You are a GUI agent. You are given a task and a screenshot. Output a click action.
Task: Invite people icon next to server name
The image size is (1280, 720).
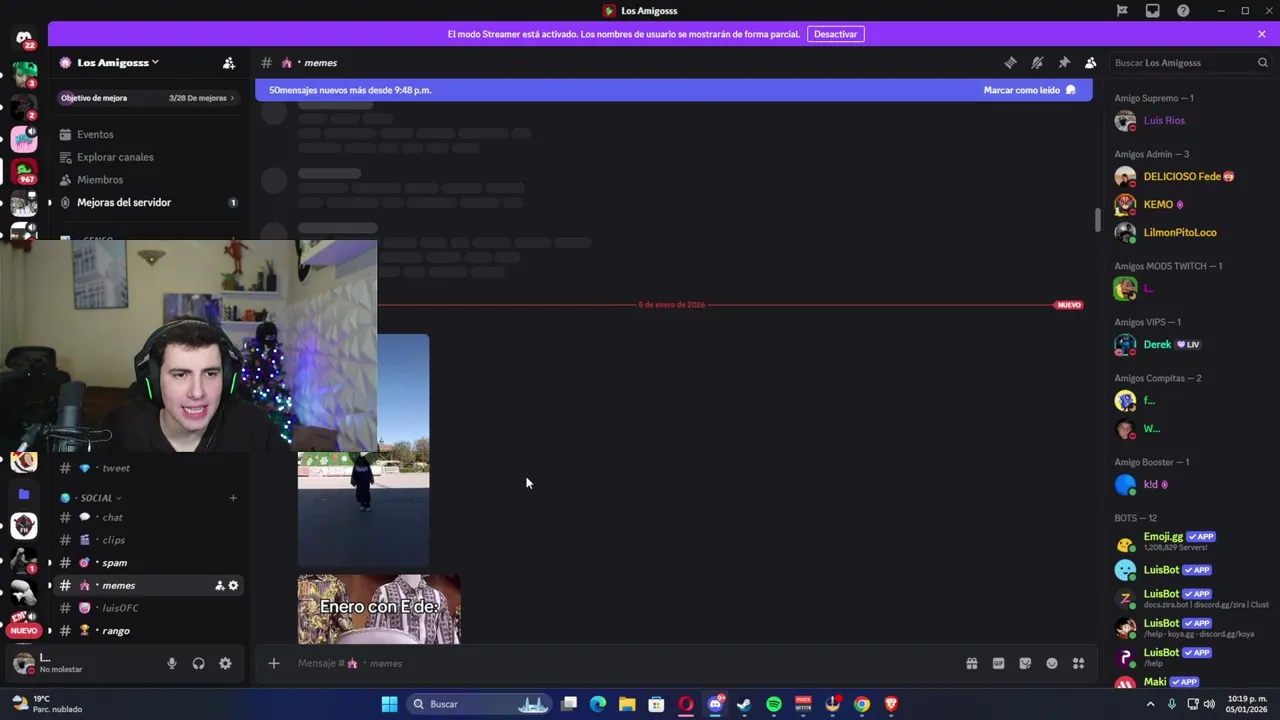tap(229, 62)
